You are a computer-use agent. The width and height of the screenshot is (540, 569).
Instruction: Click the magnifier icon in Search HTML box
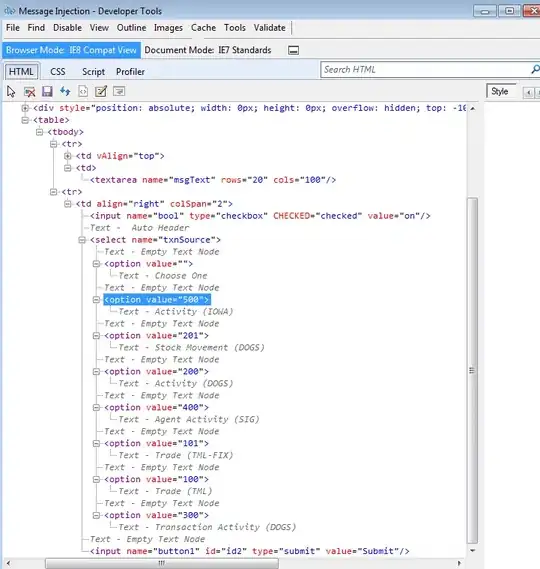click(x=535, y=69)
